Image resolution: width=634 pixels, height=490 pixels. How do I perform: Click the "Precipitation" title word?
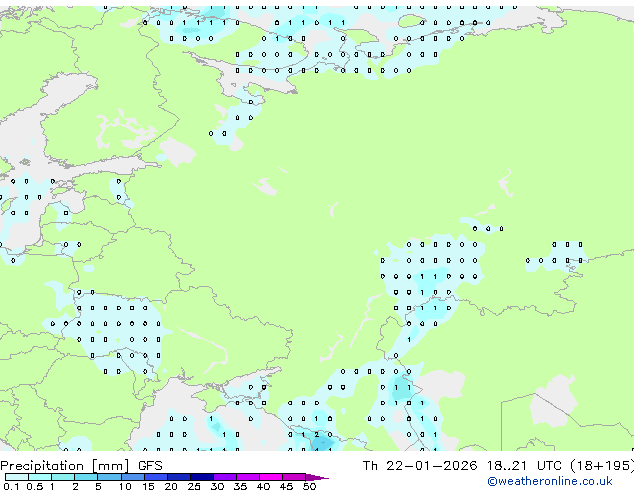pos(42,466)
